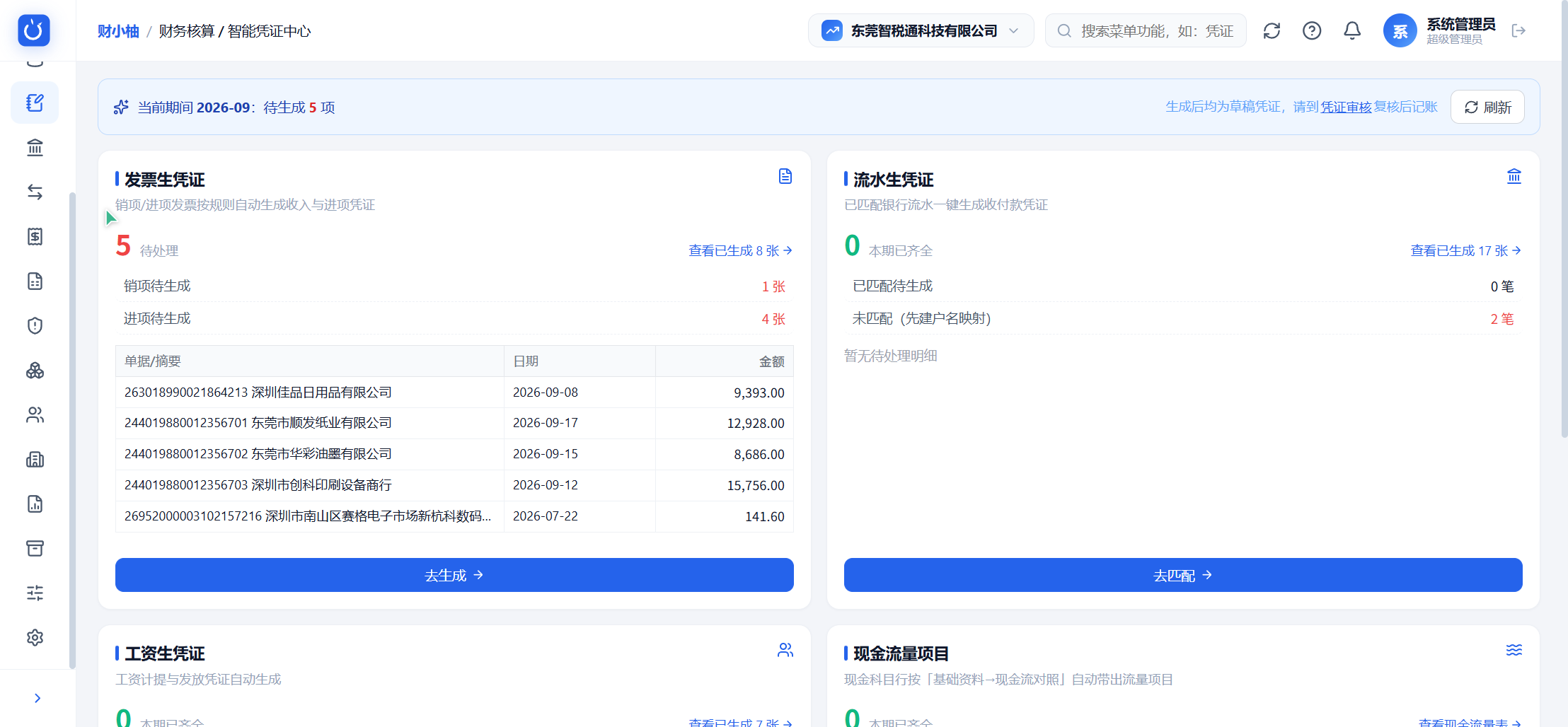This screenshot has width=1568, height=727.
Task: Open the 凭证审核 link in banner
Action: [x=1346, y=107]
